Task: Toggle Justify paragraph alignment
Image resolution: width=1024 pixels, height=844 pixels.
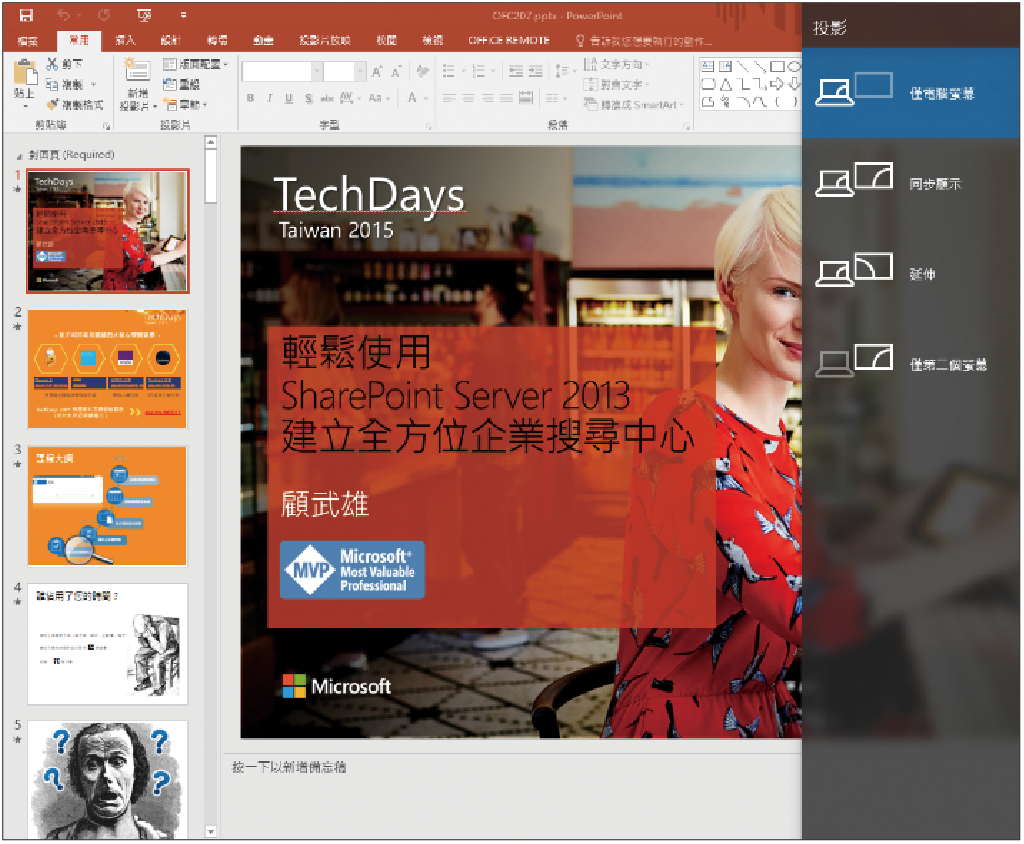Action: (507, 98)
